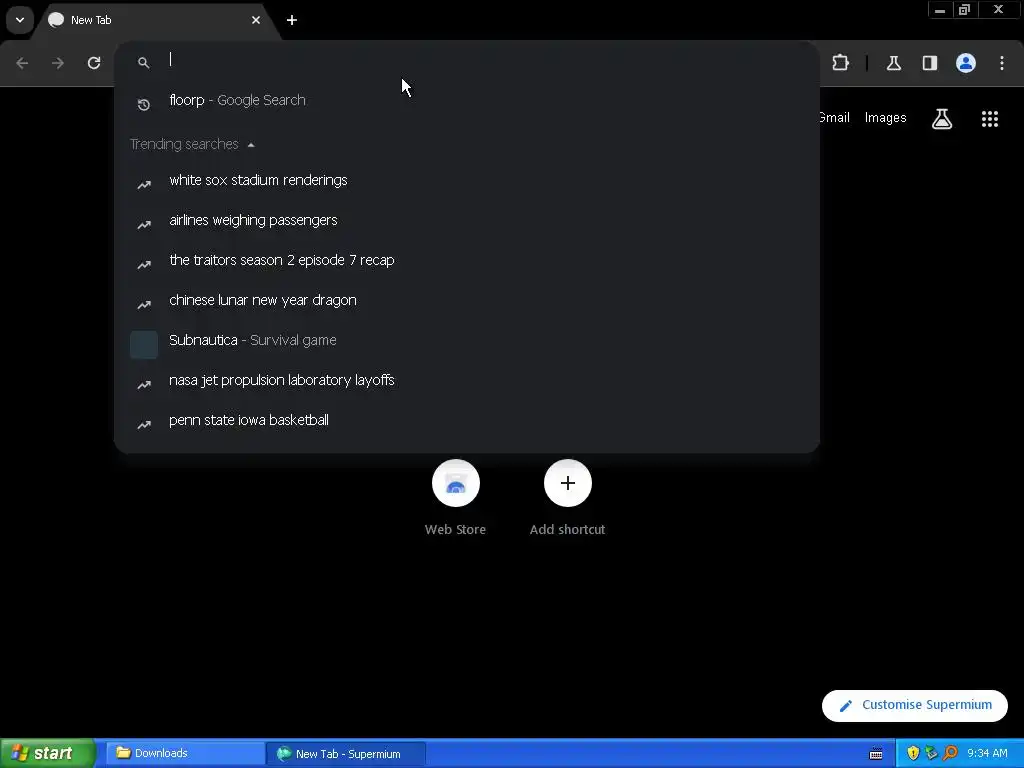Close the New Tab tab
Image resolution: width=1024 pixels, height=768 pixels.
256,20
